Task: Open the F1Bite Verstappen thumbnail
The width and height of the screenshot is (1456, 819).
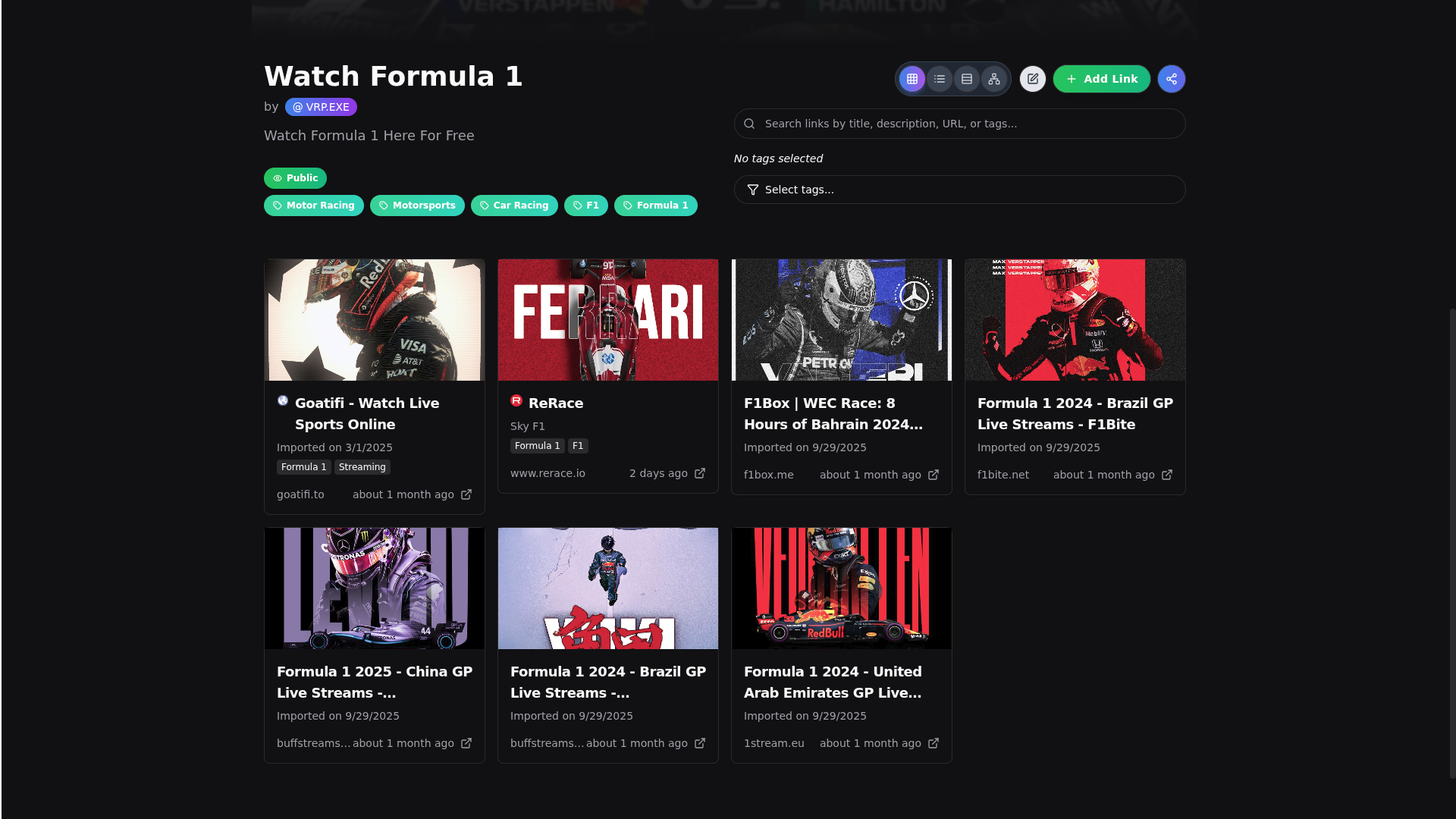Action: pos(1075,320)
